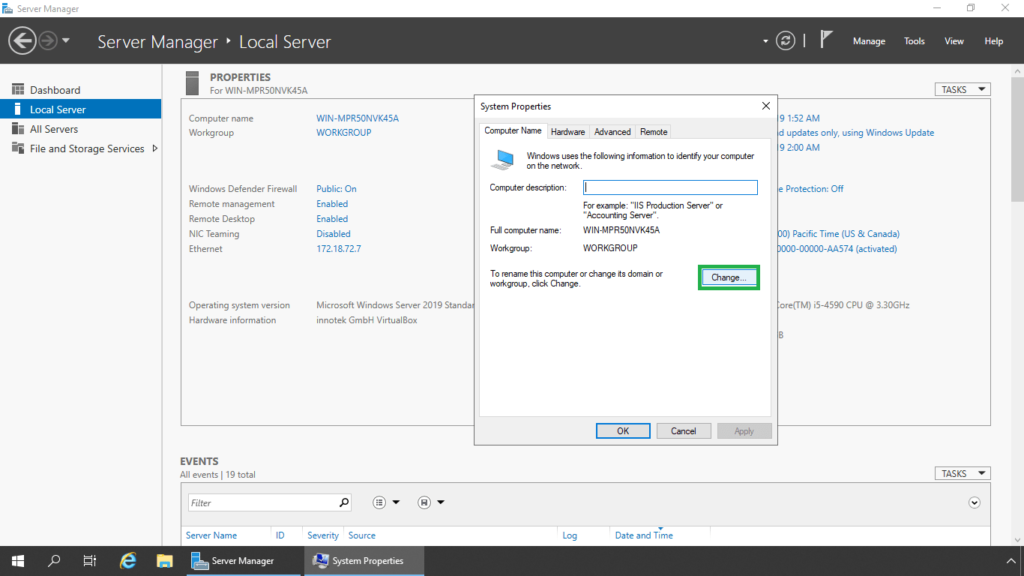
Task: Click Cancel in System Properties
Action: coord(683,431)
